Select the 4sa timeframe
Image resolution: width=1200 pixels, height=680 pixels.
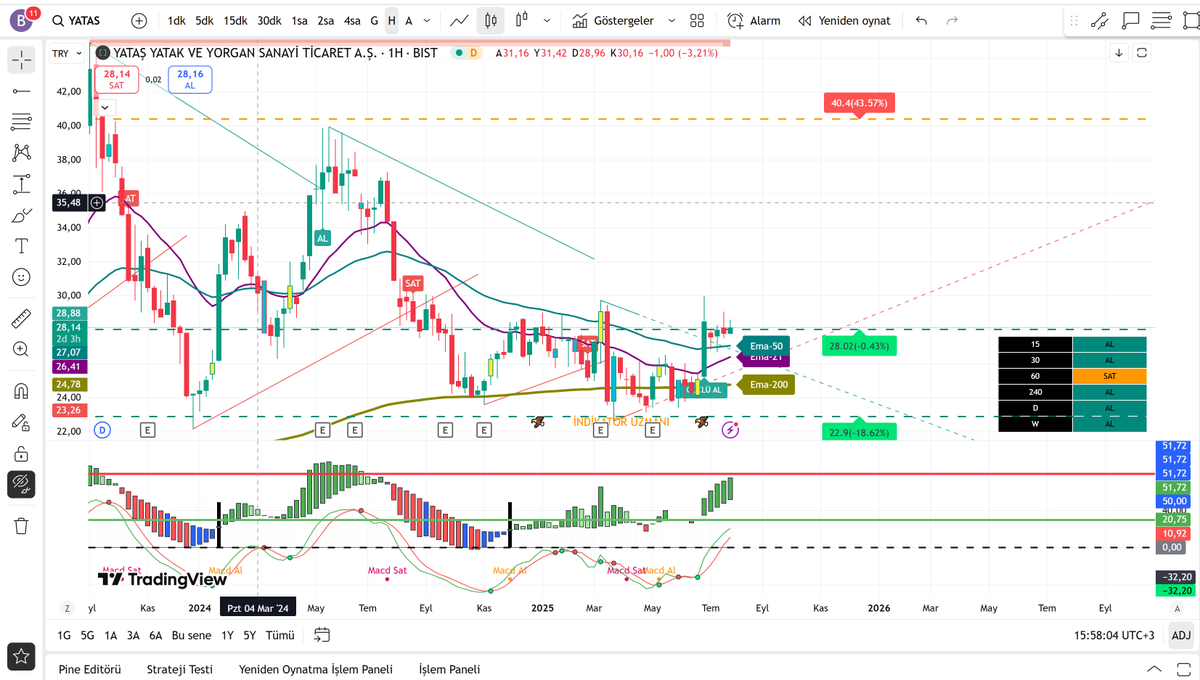[352, 20]
